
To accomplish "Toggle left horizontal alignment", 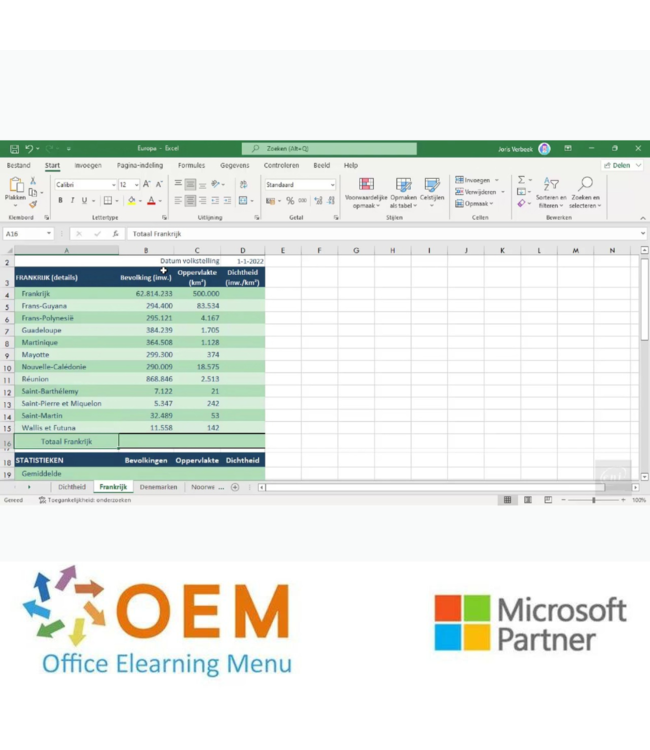I will tap(178, 200).
